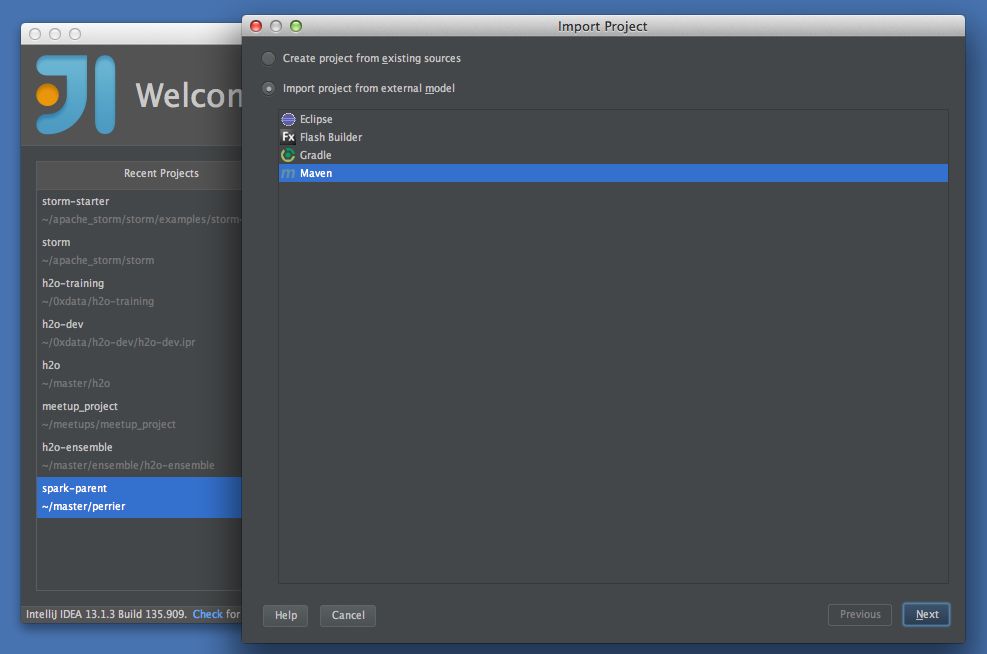Click the Check for updates link

(207, 614)
